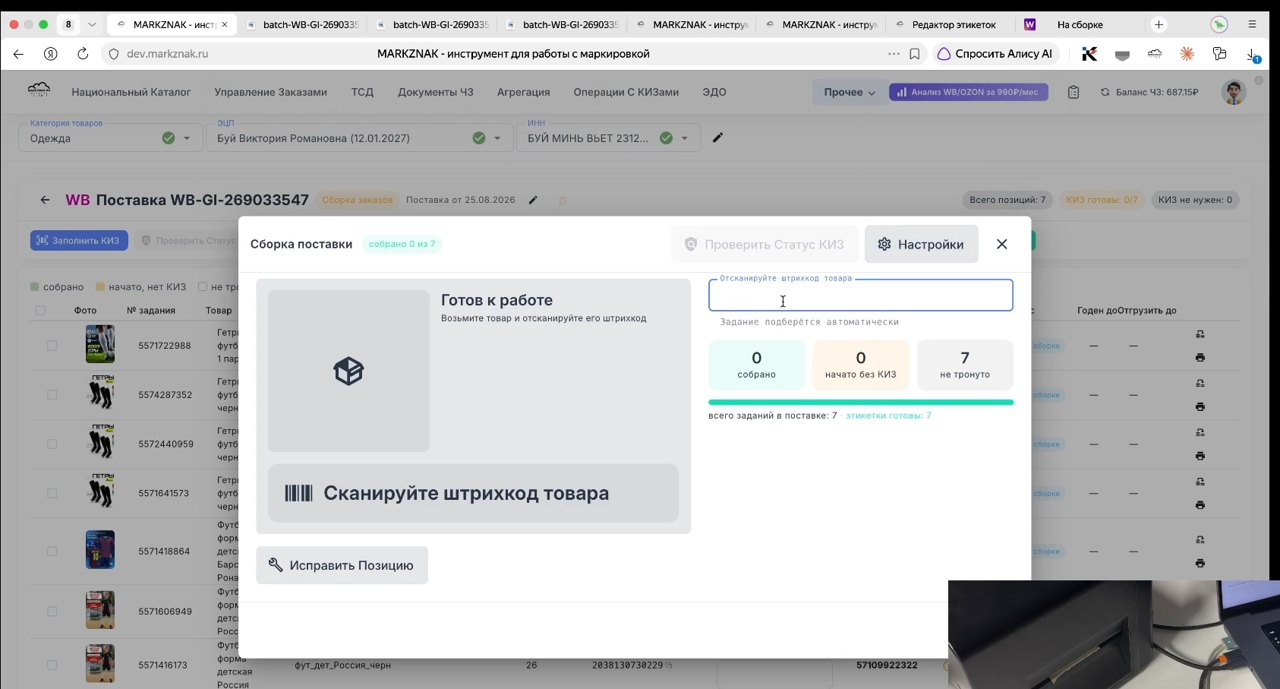This screenshot has height=689, width=1280.
Task: Select checkbox for task 5571641573
Action: (52, 493)
